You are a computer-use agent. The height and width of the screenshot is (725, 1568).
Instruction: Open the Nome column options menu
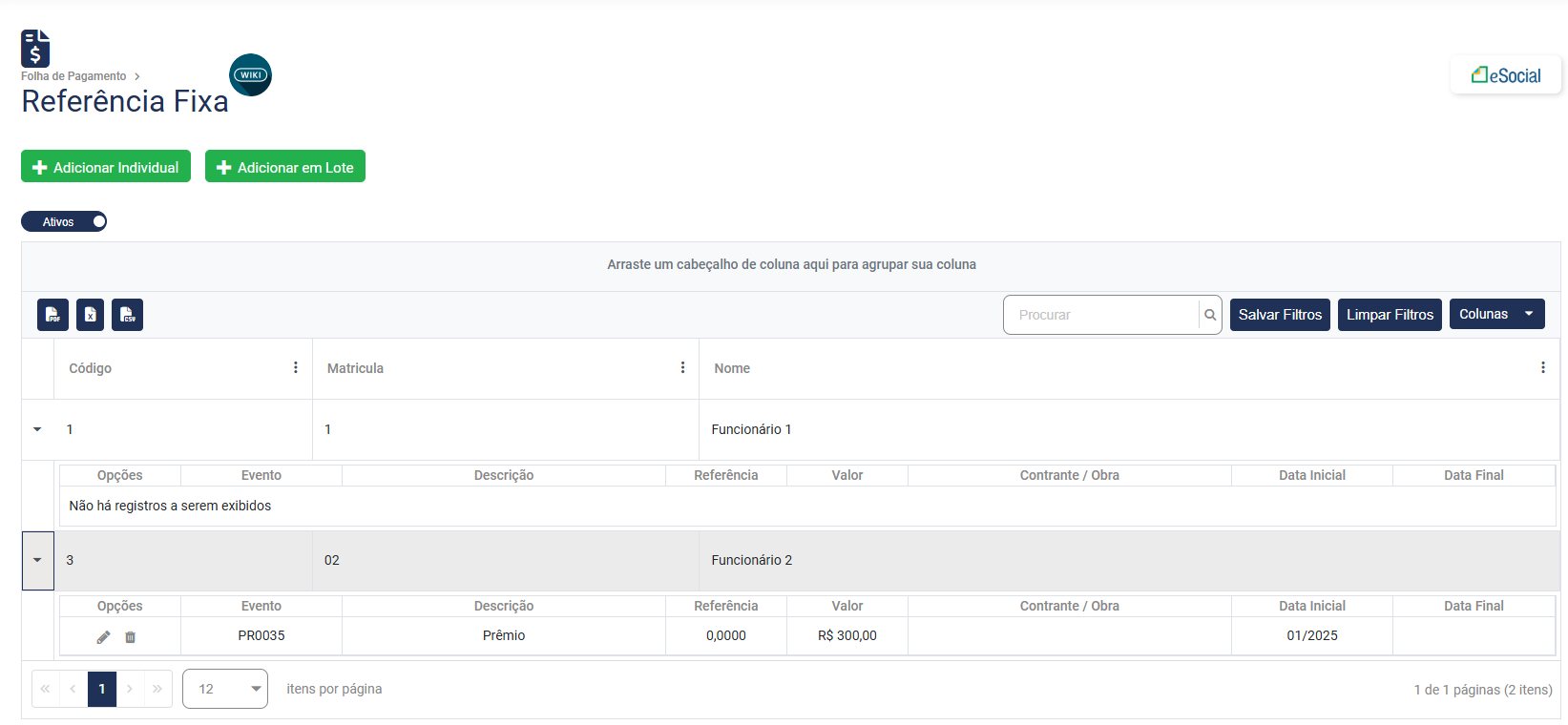click(x=1542, y=368)
